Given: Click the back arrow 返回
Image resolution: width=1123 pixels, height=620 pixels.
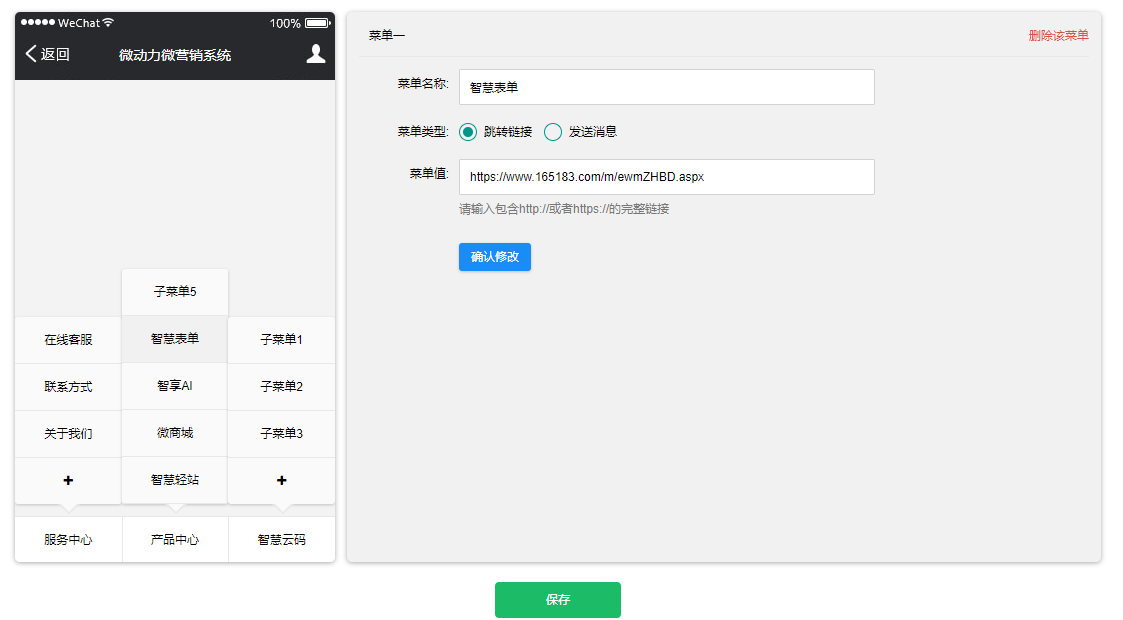Looking at the screenshot, I should tap(47, 54).
